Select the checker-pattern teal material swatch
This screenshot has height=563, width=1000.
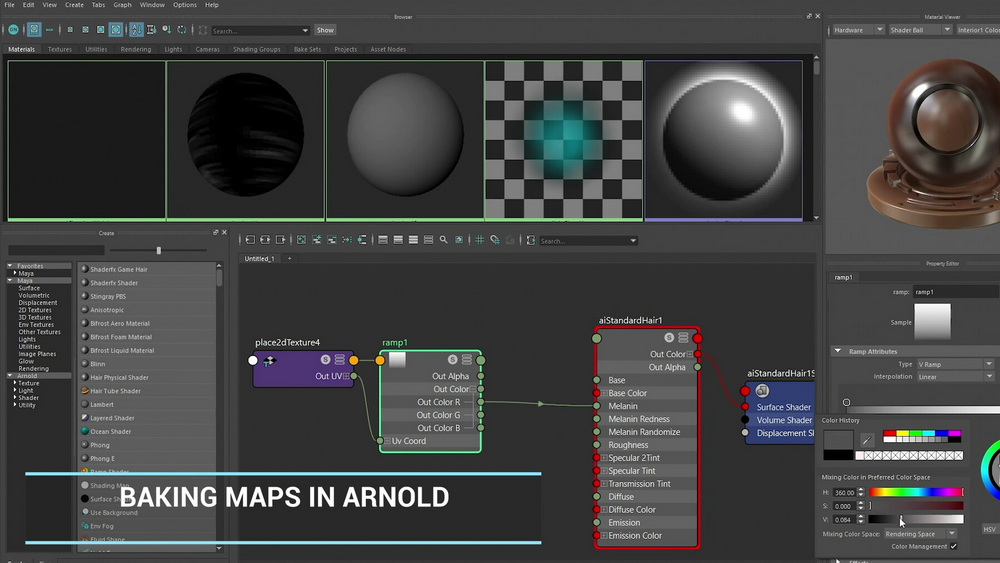tap(564, 140)
